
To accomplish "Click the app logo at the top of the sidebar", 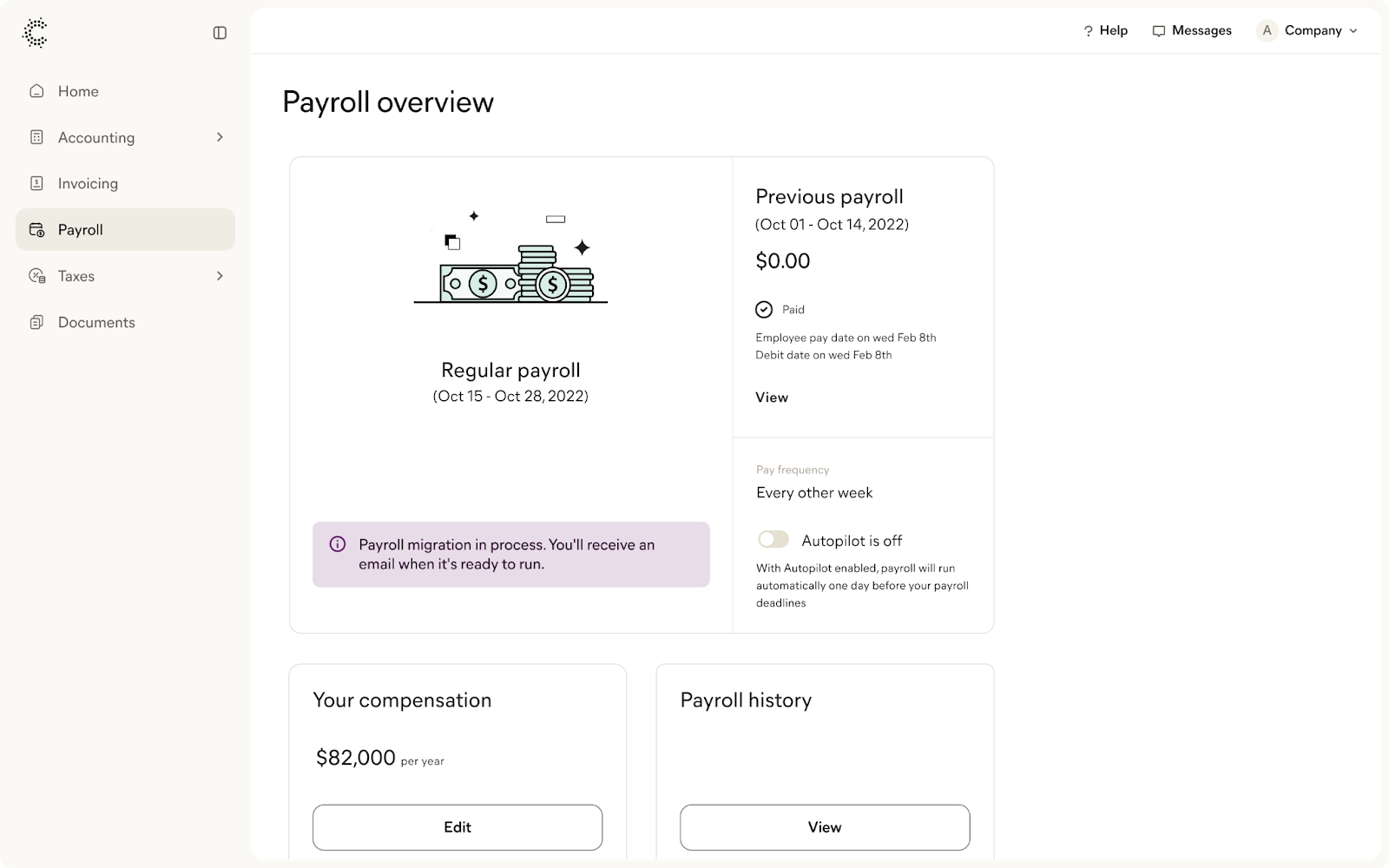I will pyautogui.click(x=35, y=33).
